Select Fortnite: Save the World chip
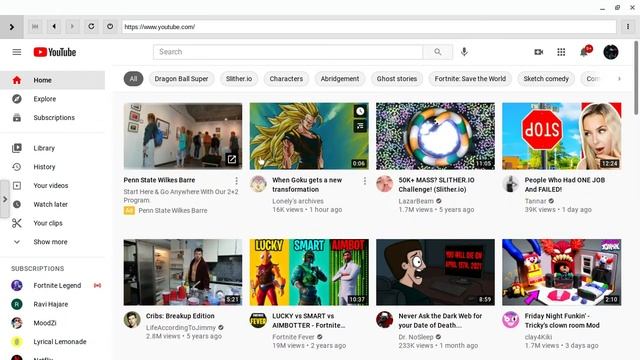 coord(470,79)
